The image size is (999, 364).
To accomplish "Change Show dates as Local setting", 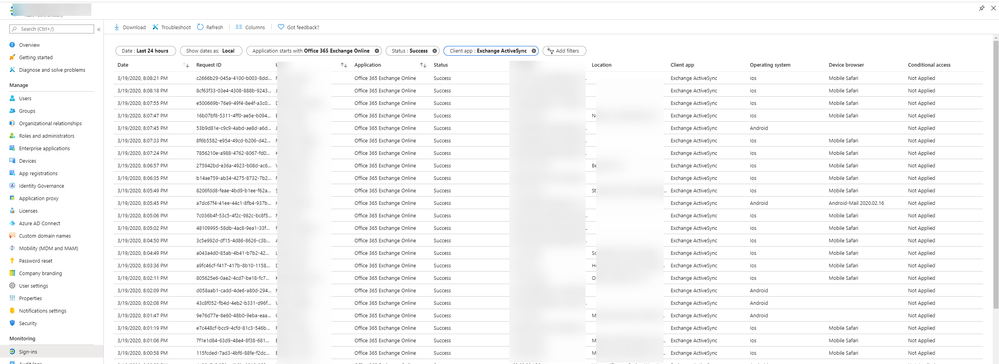I will (x=210, y=51).
